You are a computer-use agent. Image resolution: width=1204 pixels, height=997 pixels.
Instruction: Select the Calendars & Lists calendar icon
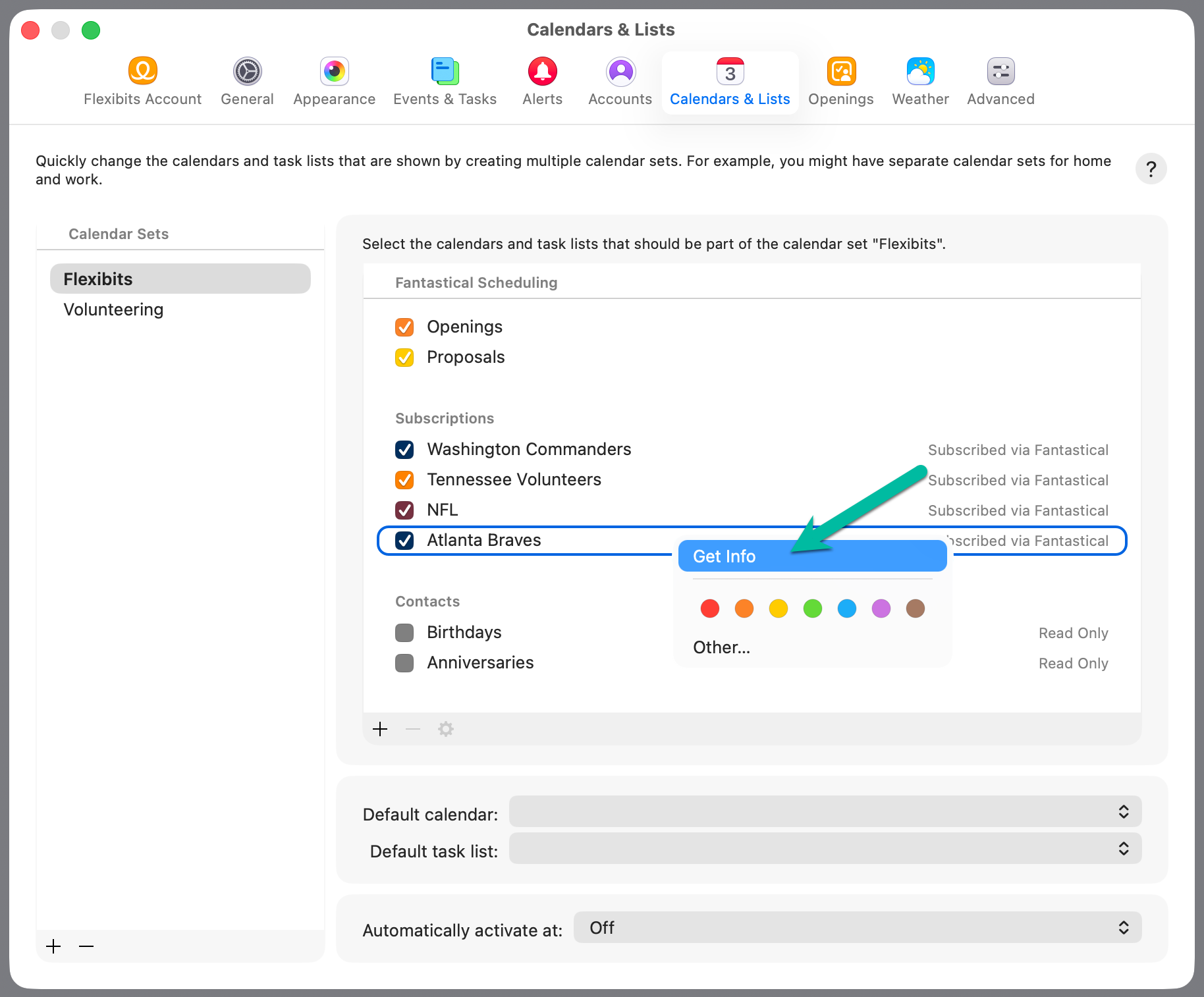(x=730, y=71)
